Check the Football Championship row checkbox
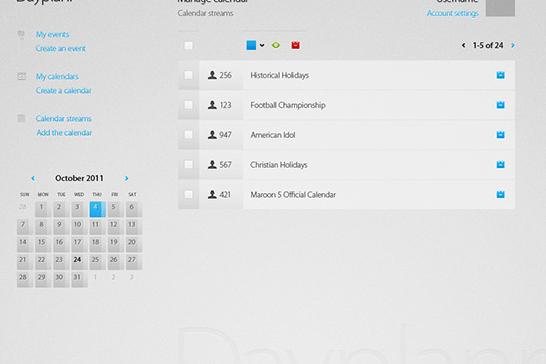The height and width of the screenshot is (364, 546). (188, 104)
